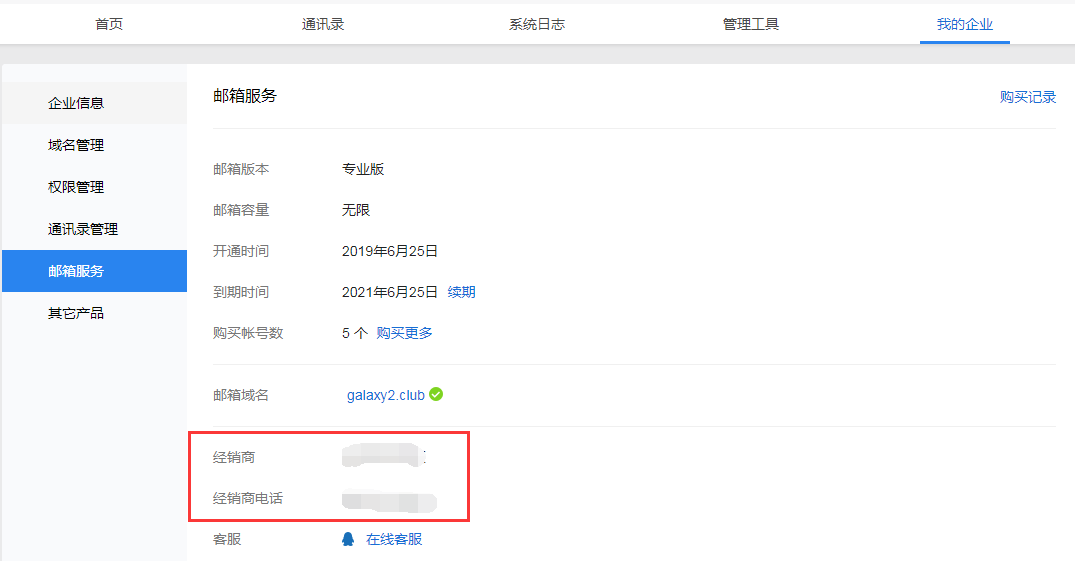Click 购买更多 to buy more accounts
The height and width of the screenshot is (561, 1075).
pos(404,333)
